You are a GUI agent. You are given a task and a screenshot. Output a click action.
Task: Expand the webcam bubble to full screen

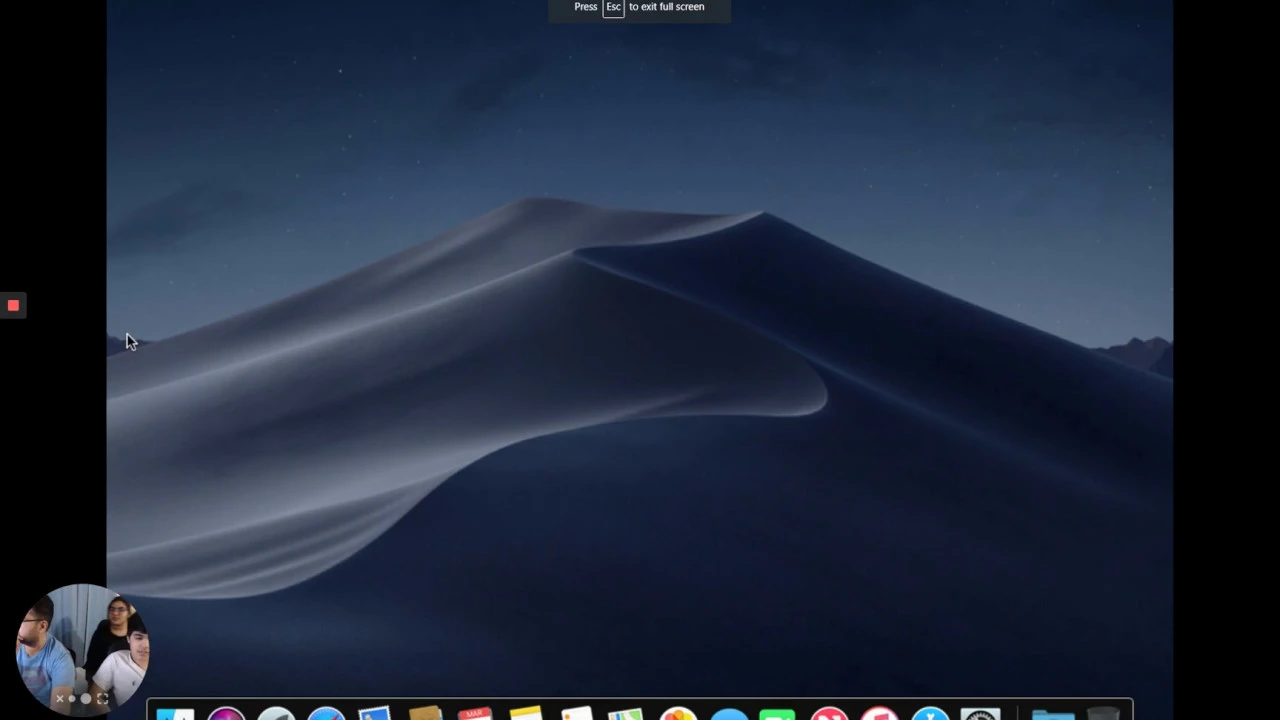click(102, 699)
